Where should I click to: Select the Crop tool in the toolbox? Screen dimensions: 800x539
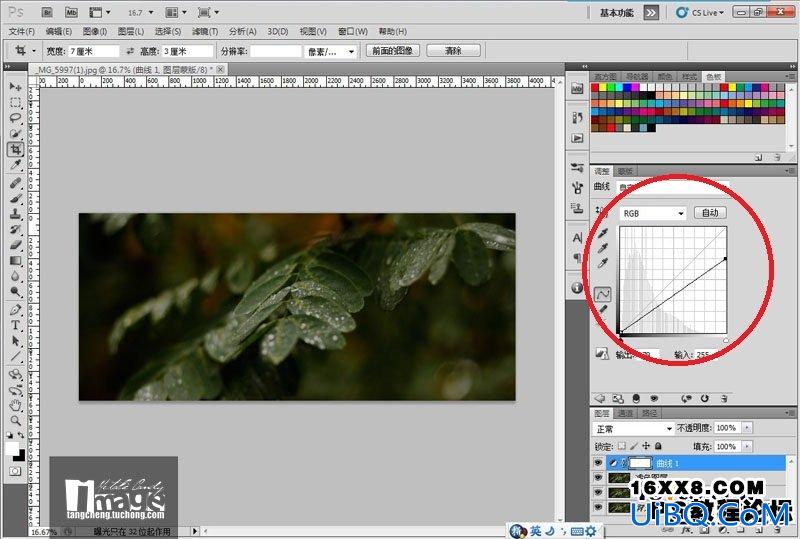[x=15, y=150]
